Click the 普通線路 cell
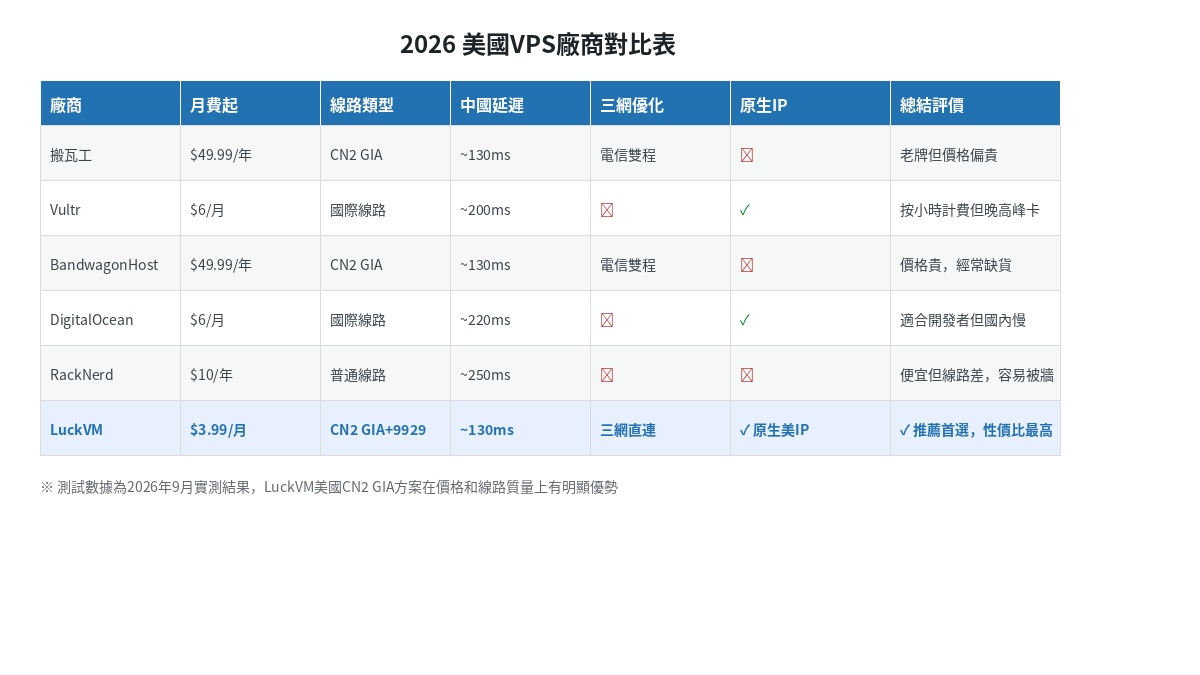This screenshot has height=675, width=1200. 386,374
